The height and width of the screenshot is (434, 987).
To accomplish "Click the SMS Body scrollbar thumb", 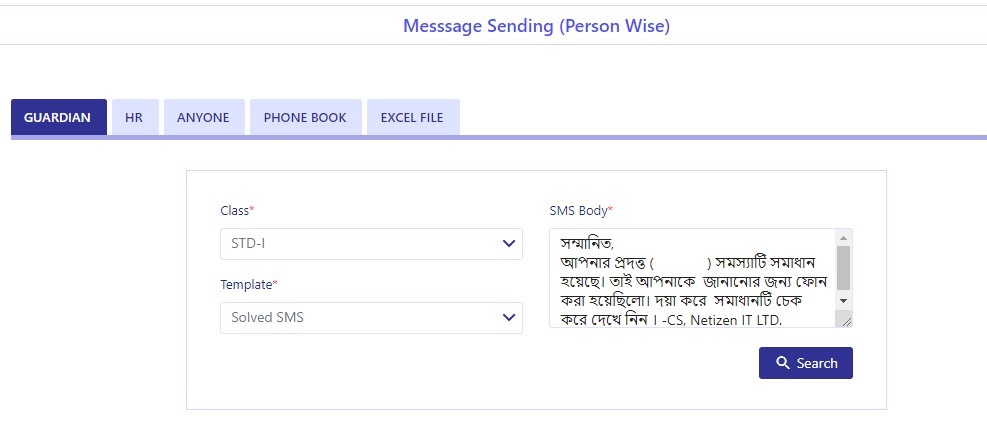I will pyautogui.click(x=844, y=268).
